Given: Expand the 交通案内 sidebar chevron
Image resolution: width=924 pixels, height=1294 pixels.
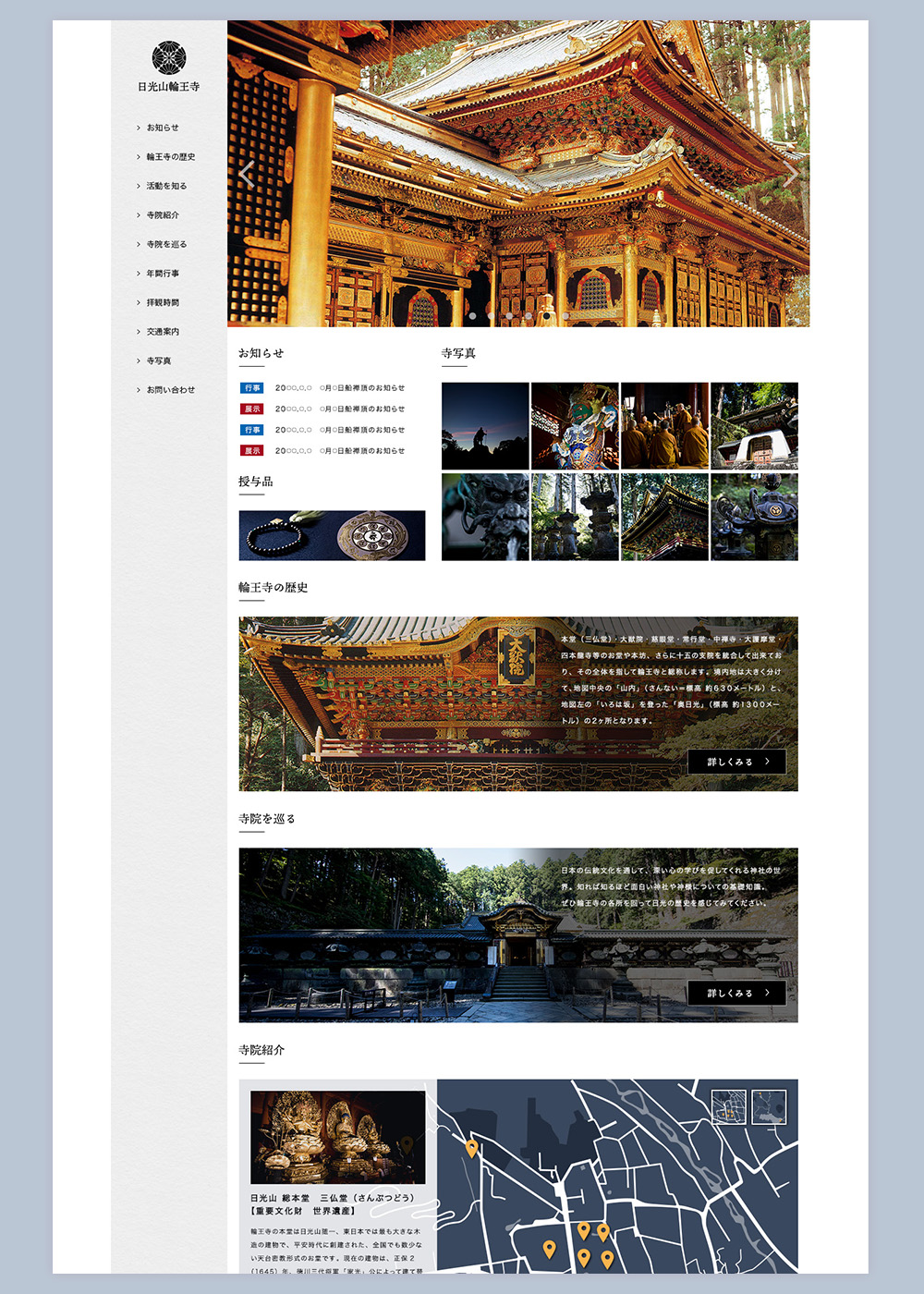Looking at the screenshot, I should (x=139, y=332).
